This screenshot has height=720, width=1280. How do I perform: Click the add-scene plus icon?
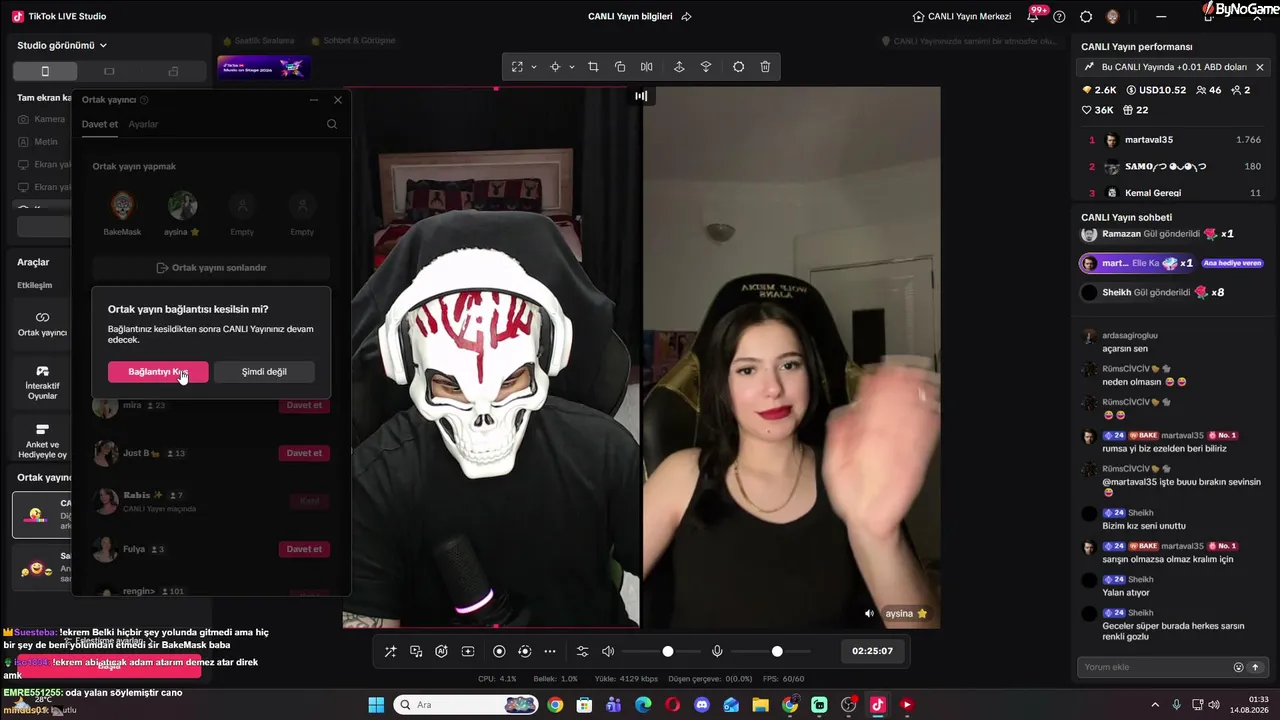(467, 652)
